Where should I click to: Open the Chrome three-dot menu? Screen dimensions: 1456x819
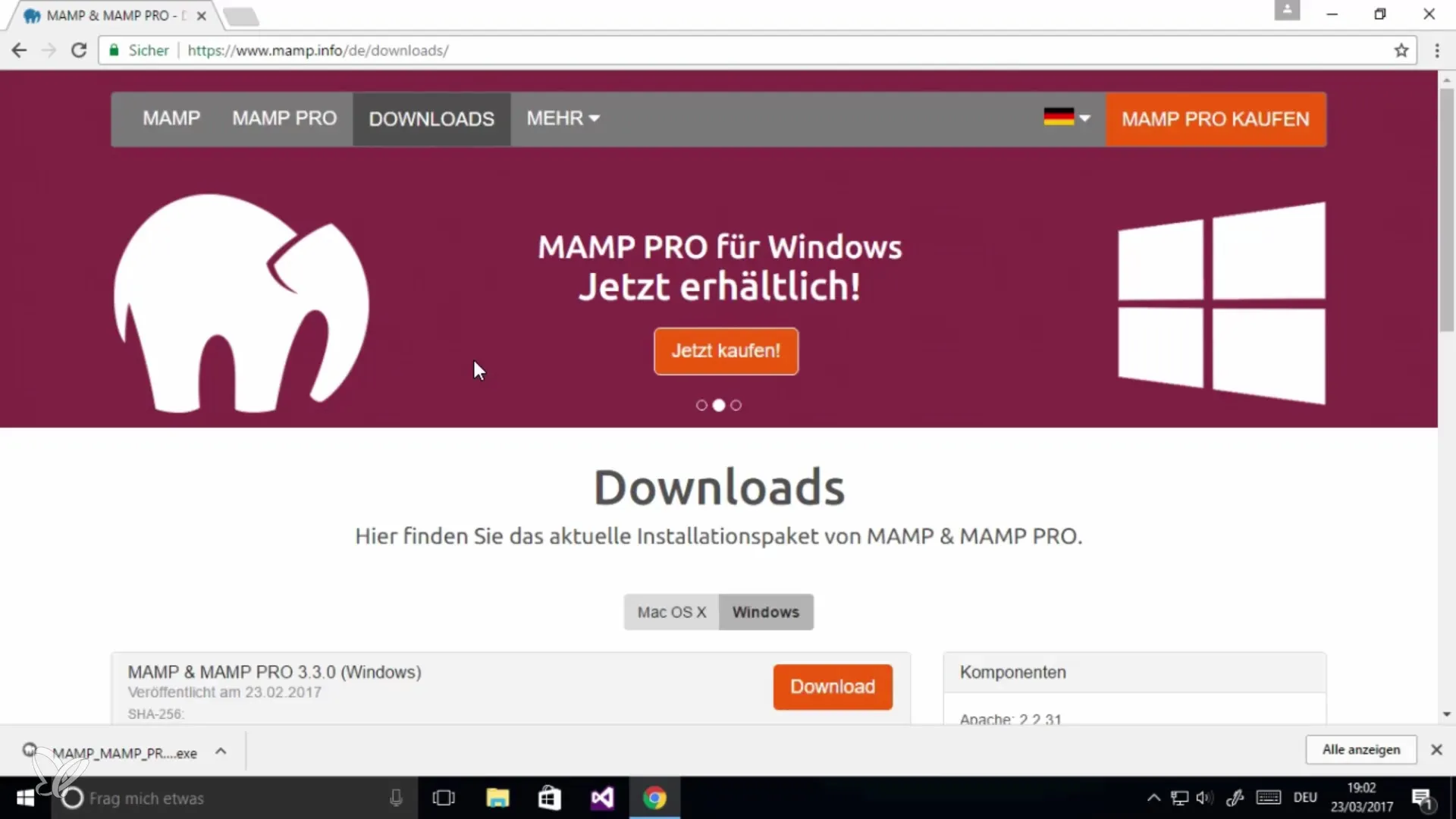(1437, 50)
